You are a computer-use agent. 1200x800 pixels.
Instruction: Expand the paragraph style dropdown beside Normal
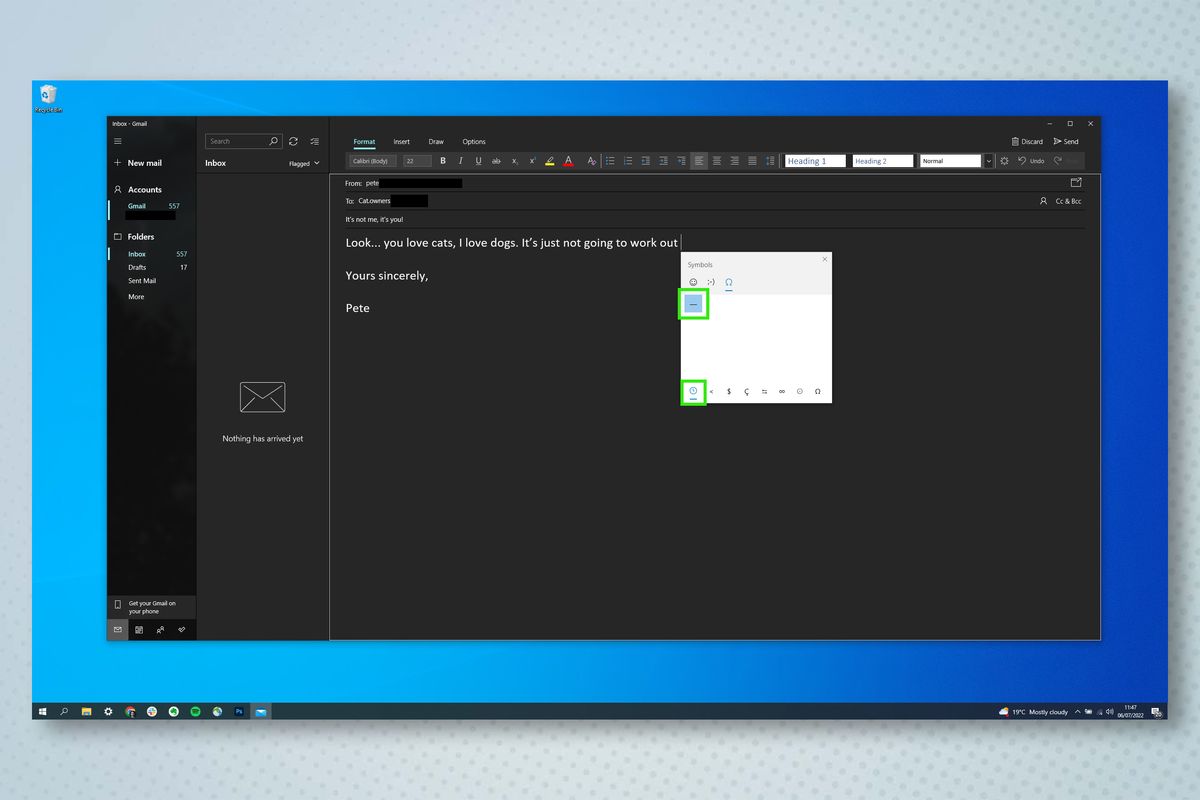pos(988,160)
